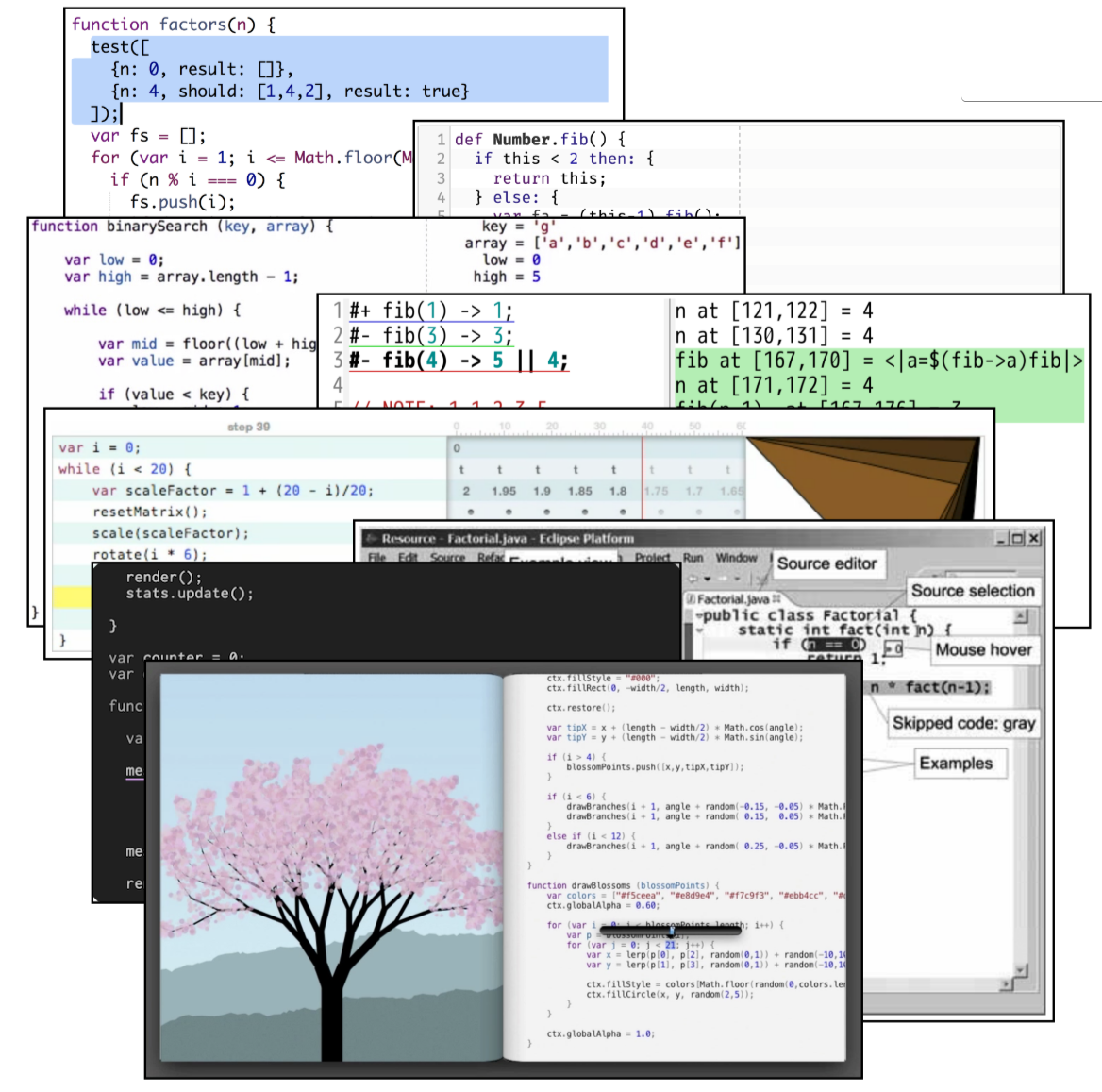Click the back navigation arrow in Eclipse toolbar
This screenshot has height=1092, width=1102.
[693, 578]
